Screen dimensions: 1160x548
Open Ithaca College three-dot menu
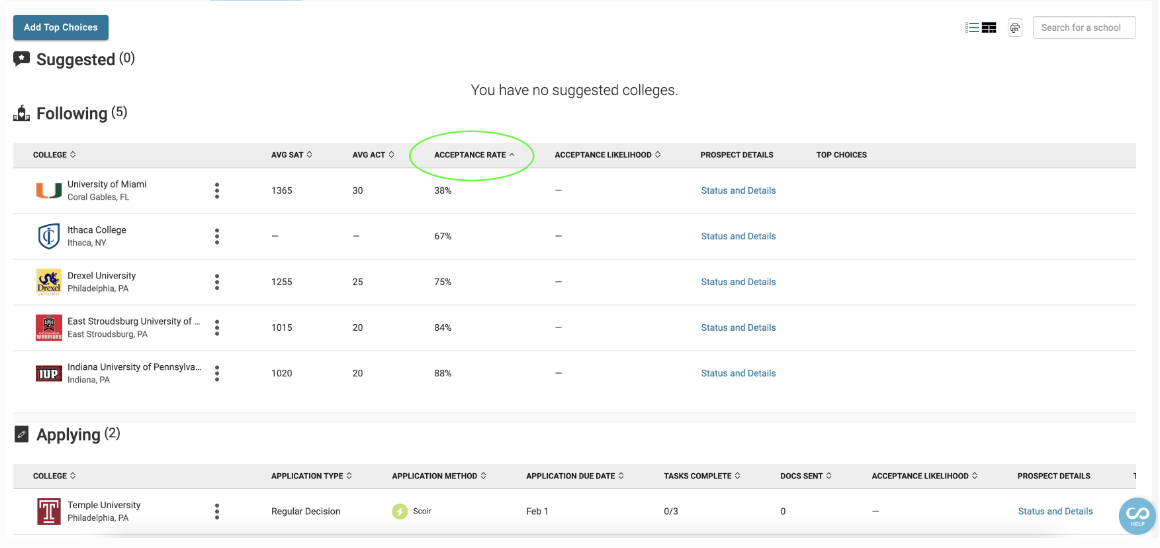[217, 237]
